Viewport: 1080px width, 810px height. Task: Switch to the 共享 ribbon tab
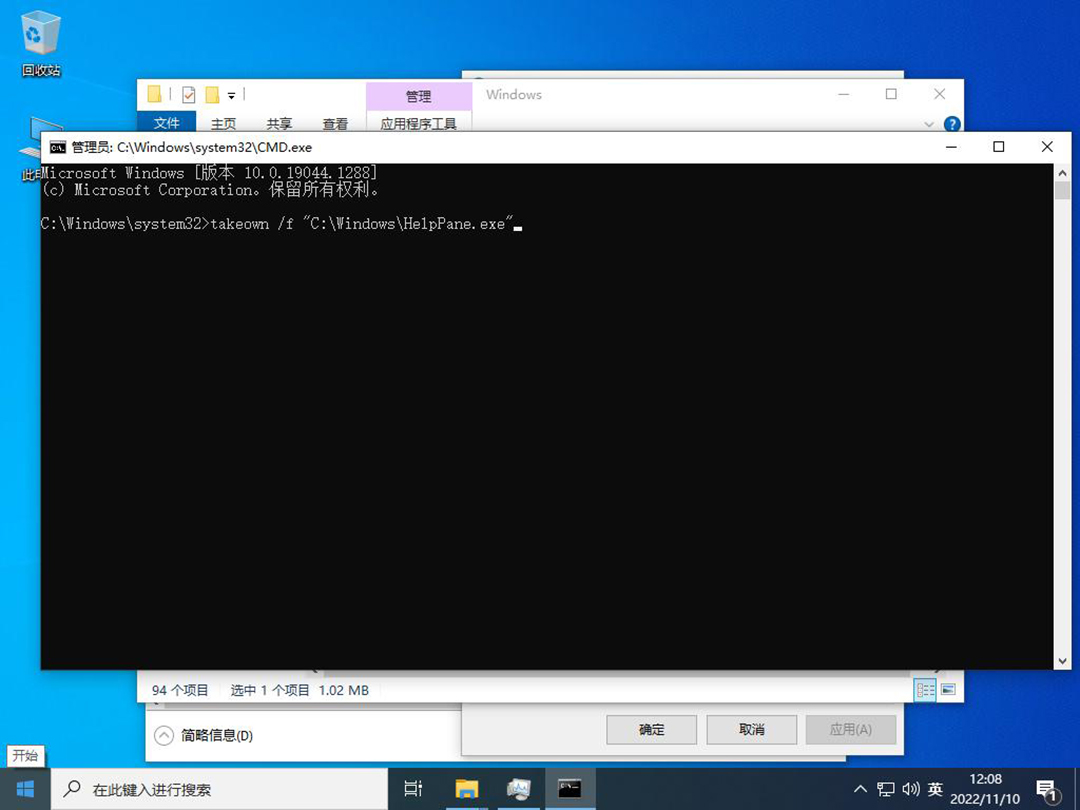tap(279, 123)
